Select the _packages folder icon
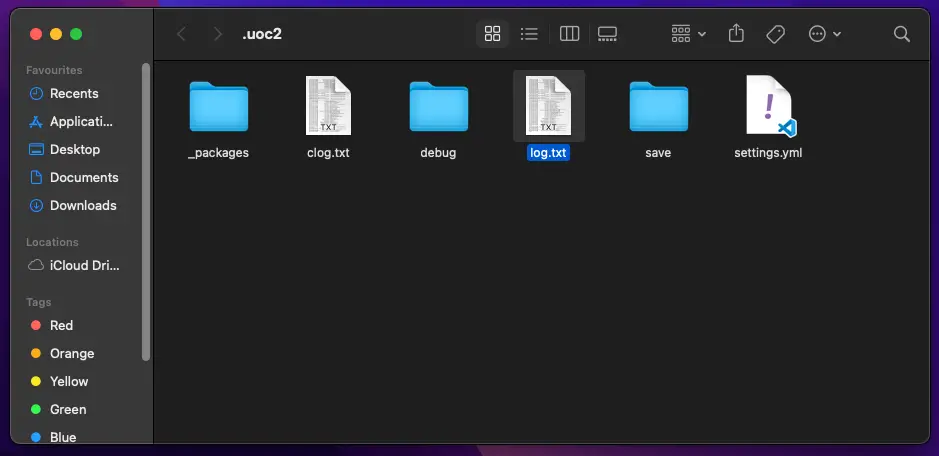 [x=219, y=107]
